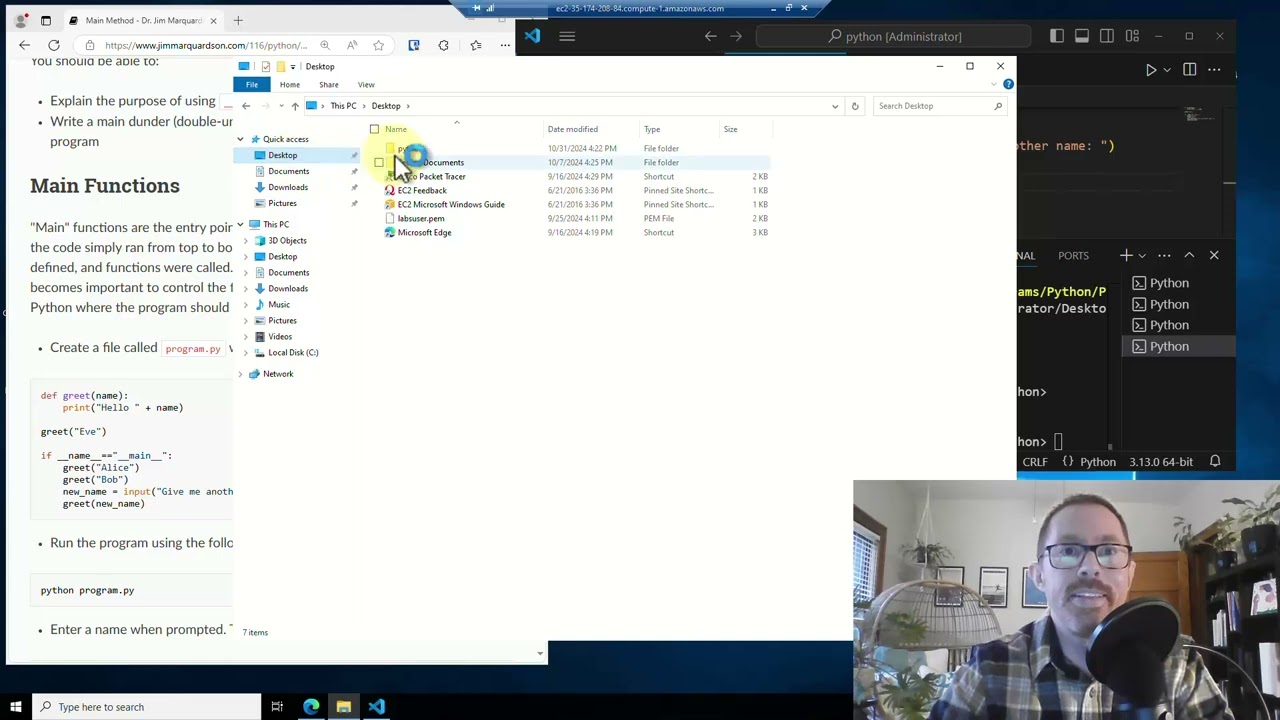The height and width of the screenshot is (720, 1280).
Task: Go up one folder in Explorer
Action: coord(295,106)
